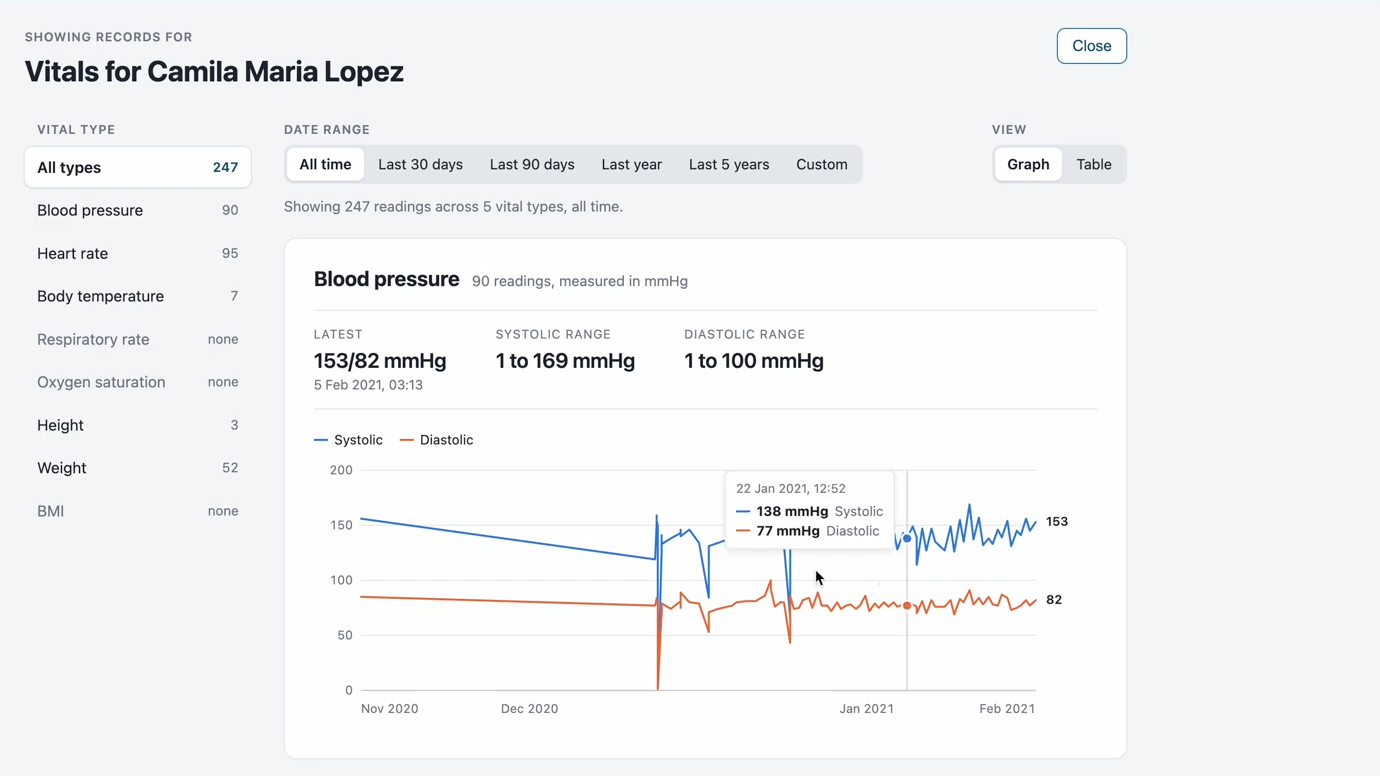Pick the Last 90 days range

pyautogui.click(x=532, y=164)
